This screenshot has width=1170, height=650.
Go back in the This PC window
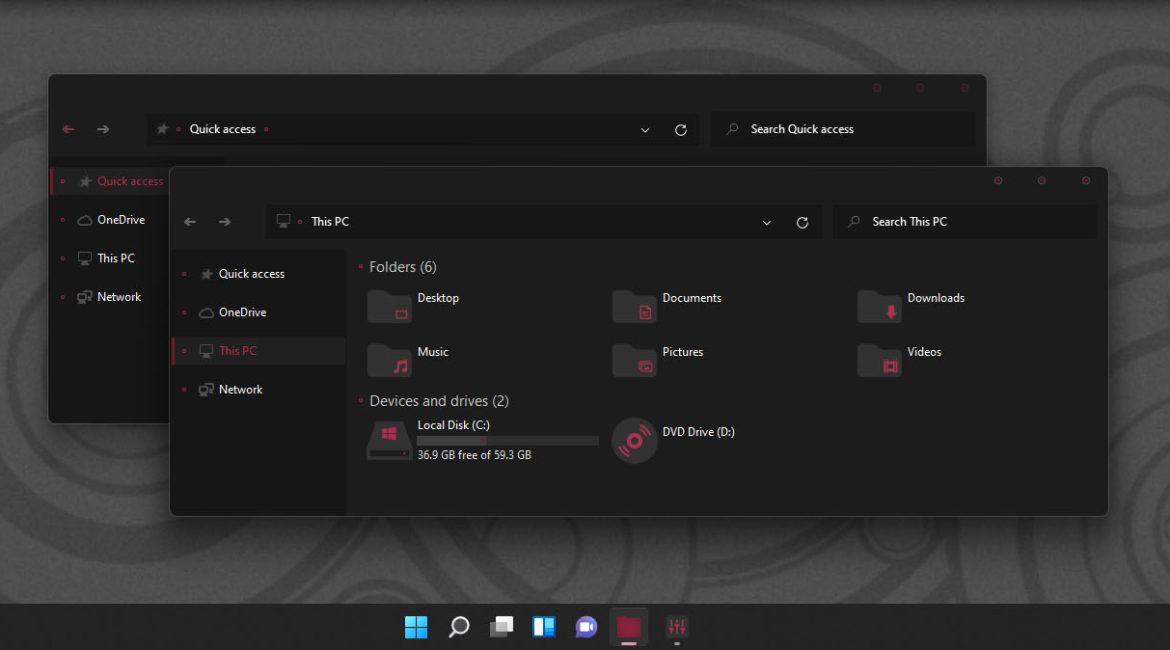pyautogui.click(x=190, y=222)
